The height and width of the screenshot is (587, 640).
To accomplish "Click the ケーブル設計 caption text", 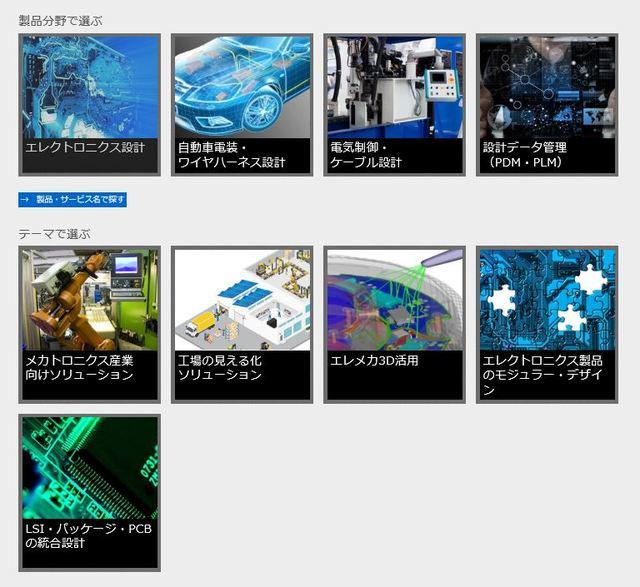I will 366,162.
